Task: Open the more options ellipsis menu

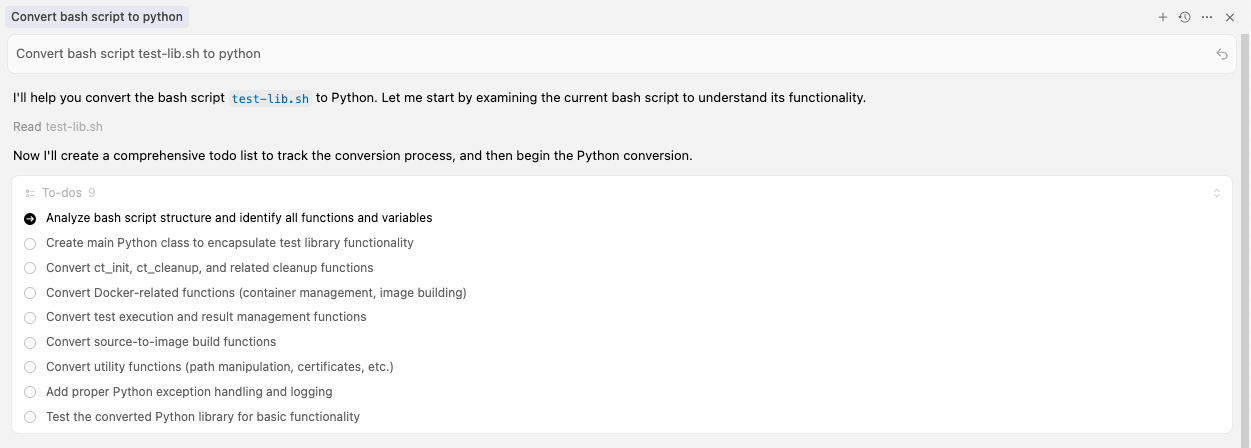Action: (1207, 17)
